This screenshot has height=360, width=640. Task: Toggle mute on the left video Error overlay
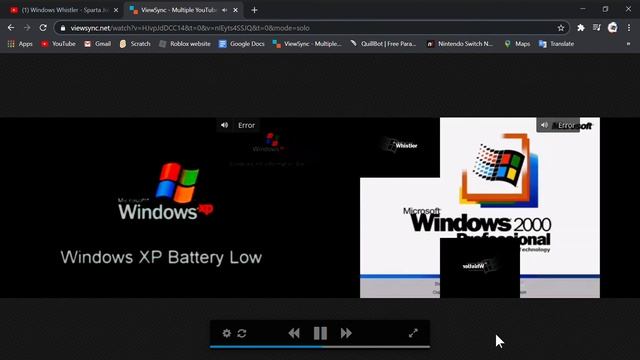point(224,125)
